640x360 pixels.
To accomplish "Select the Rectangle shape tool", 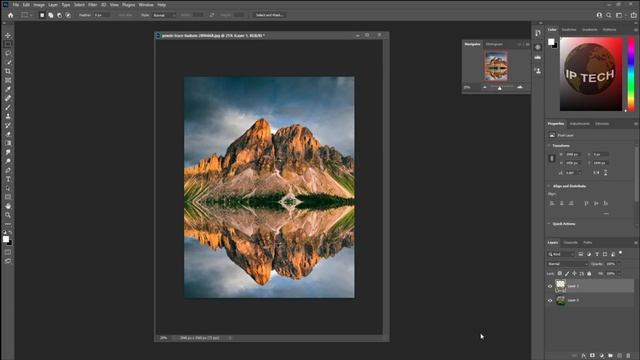I will 8,197.
